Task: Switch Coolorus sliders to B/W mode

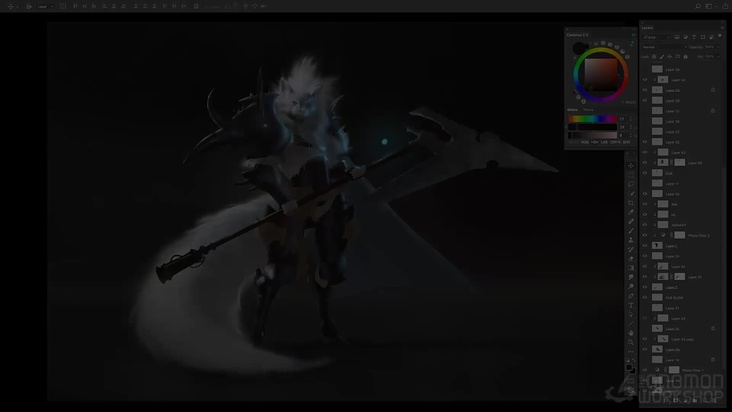Action: pos(626,142)
